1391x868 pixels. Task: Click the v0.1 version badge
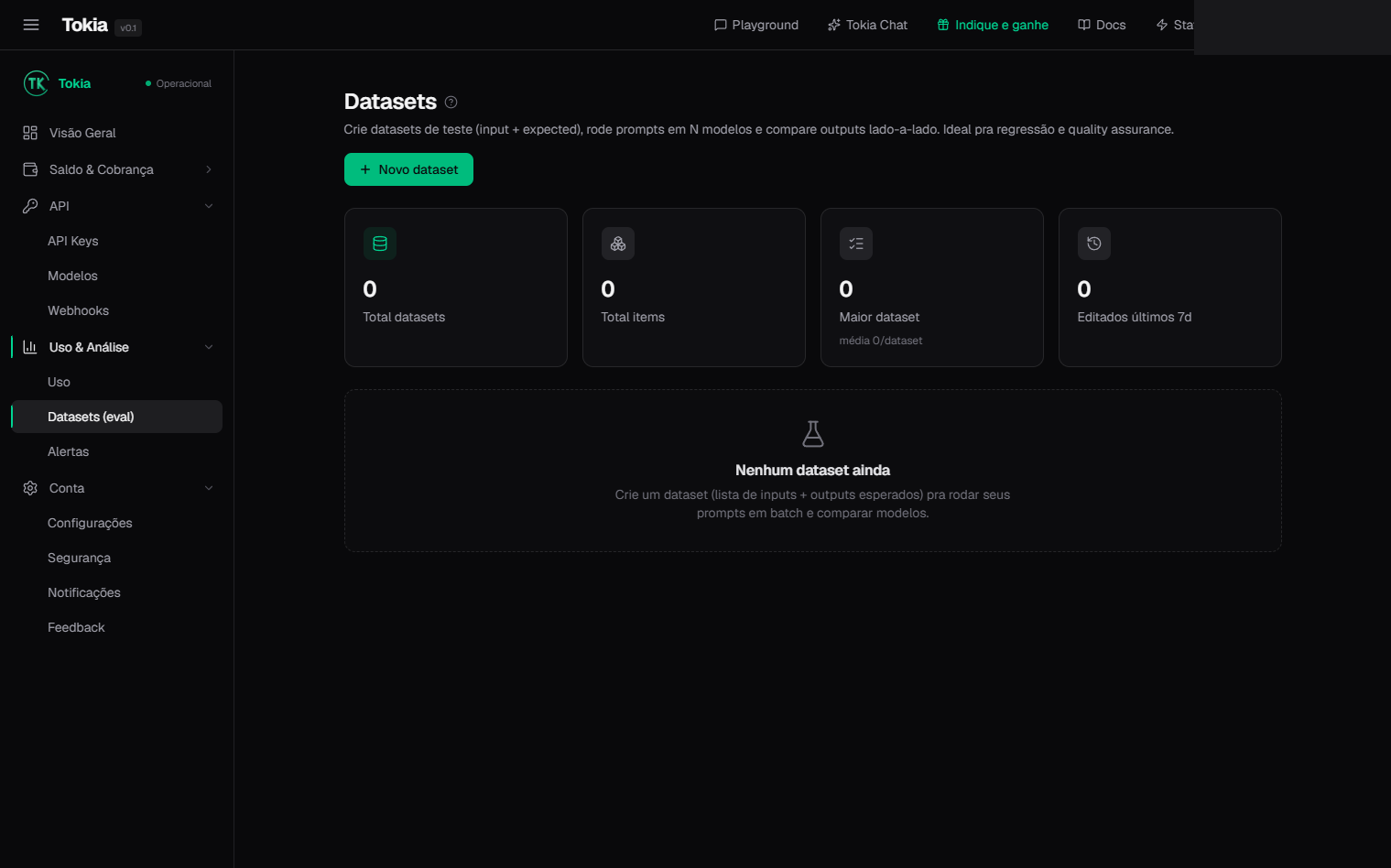point(128,27)
